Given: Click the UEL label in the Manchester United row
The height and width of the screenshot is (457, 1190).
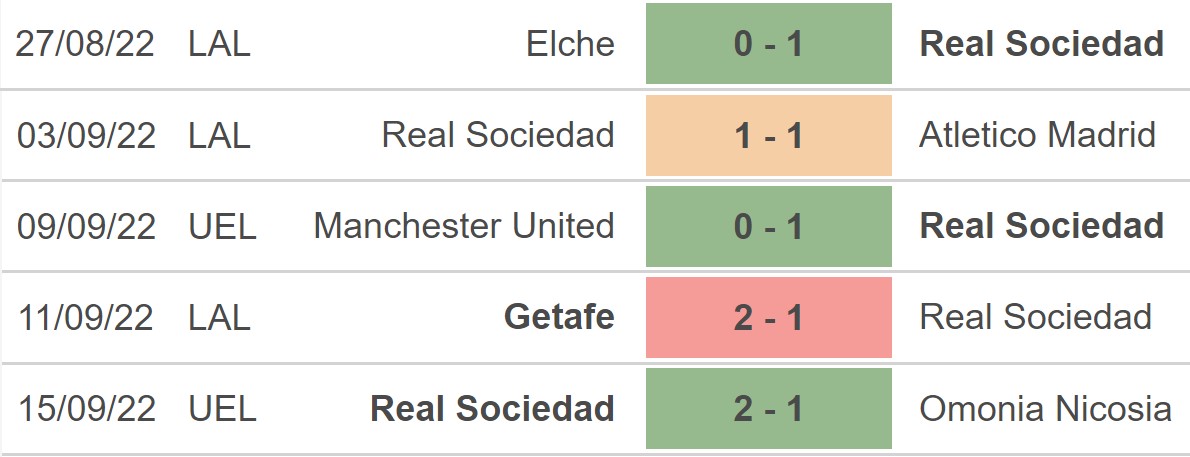Looking at the screenshot, I should (222, 226).
